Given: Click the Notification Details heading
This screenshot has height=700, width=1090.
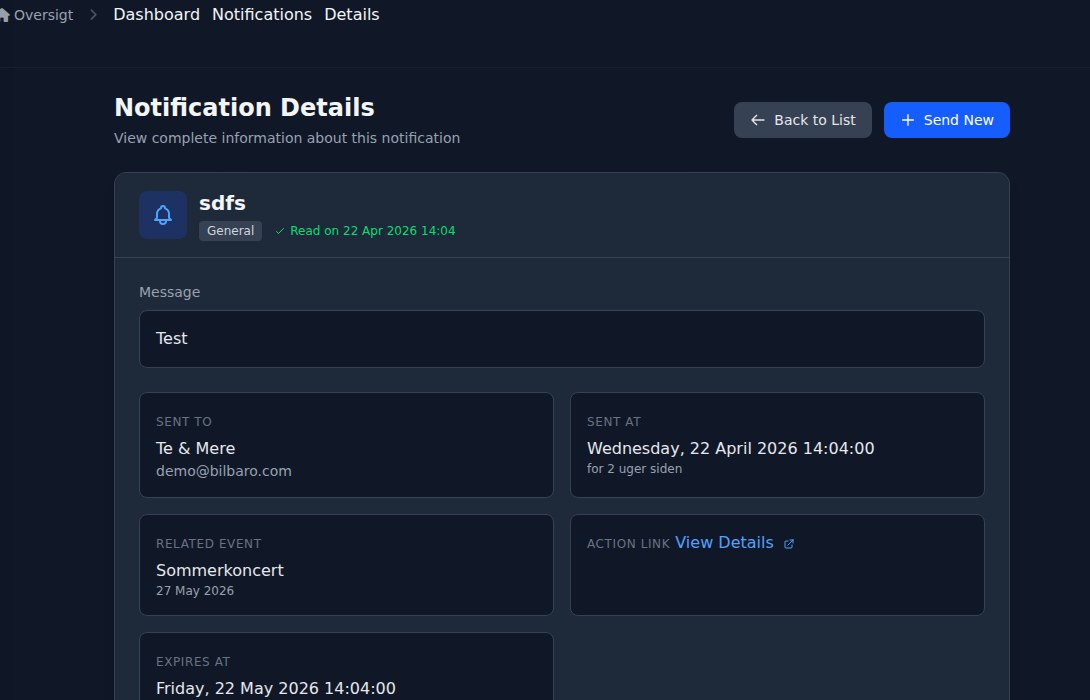Looking at the screenshot, I should click(x=244, y=108).
